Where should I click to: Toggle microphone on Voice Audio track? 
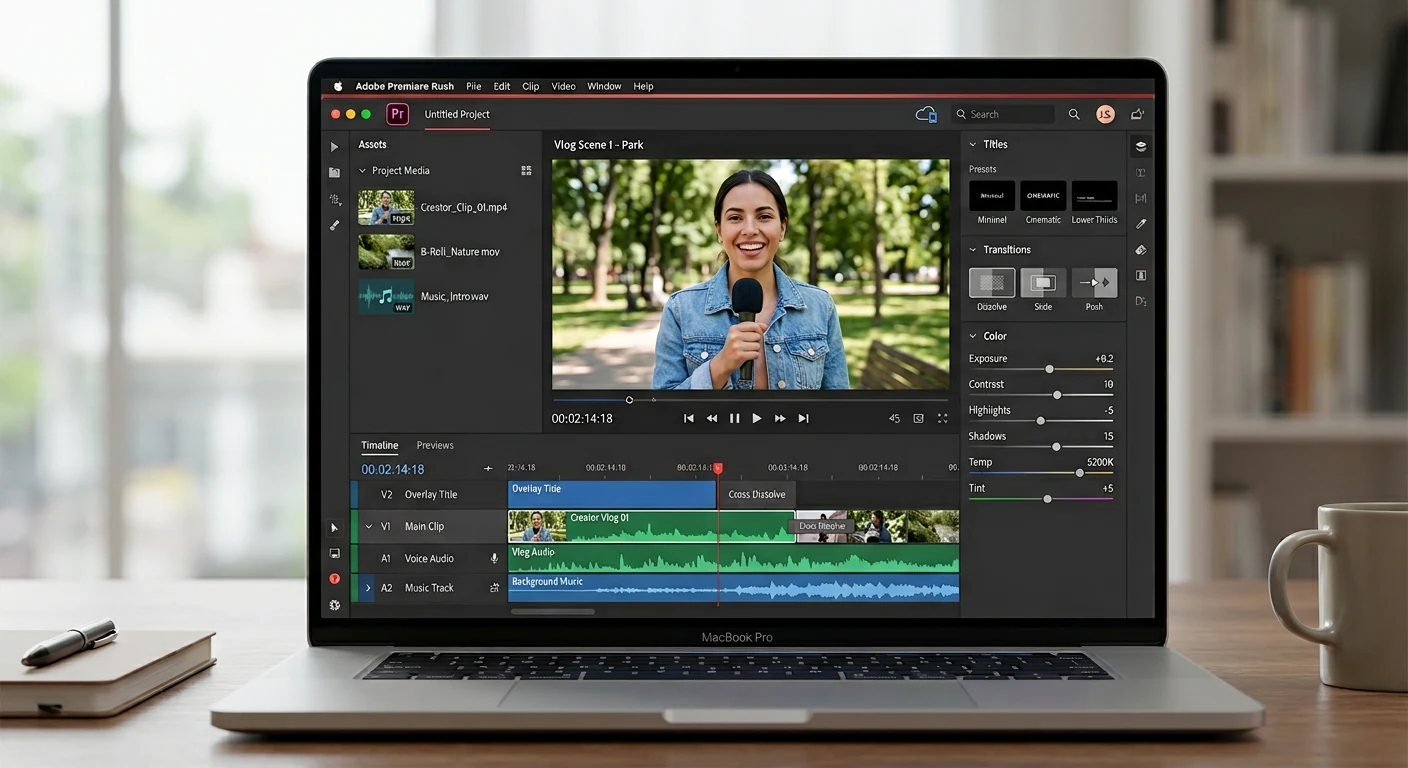coord(494,559)
